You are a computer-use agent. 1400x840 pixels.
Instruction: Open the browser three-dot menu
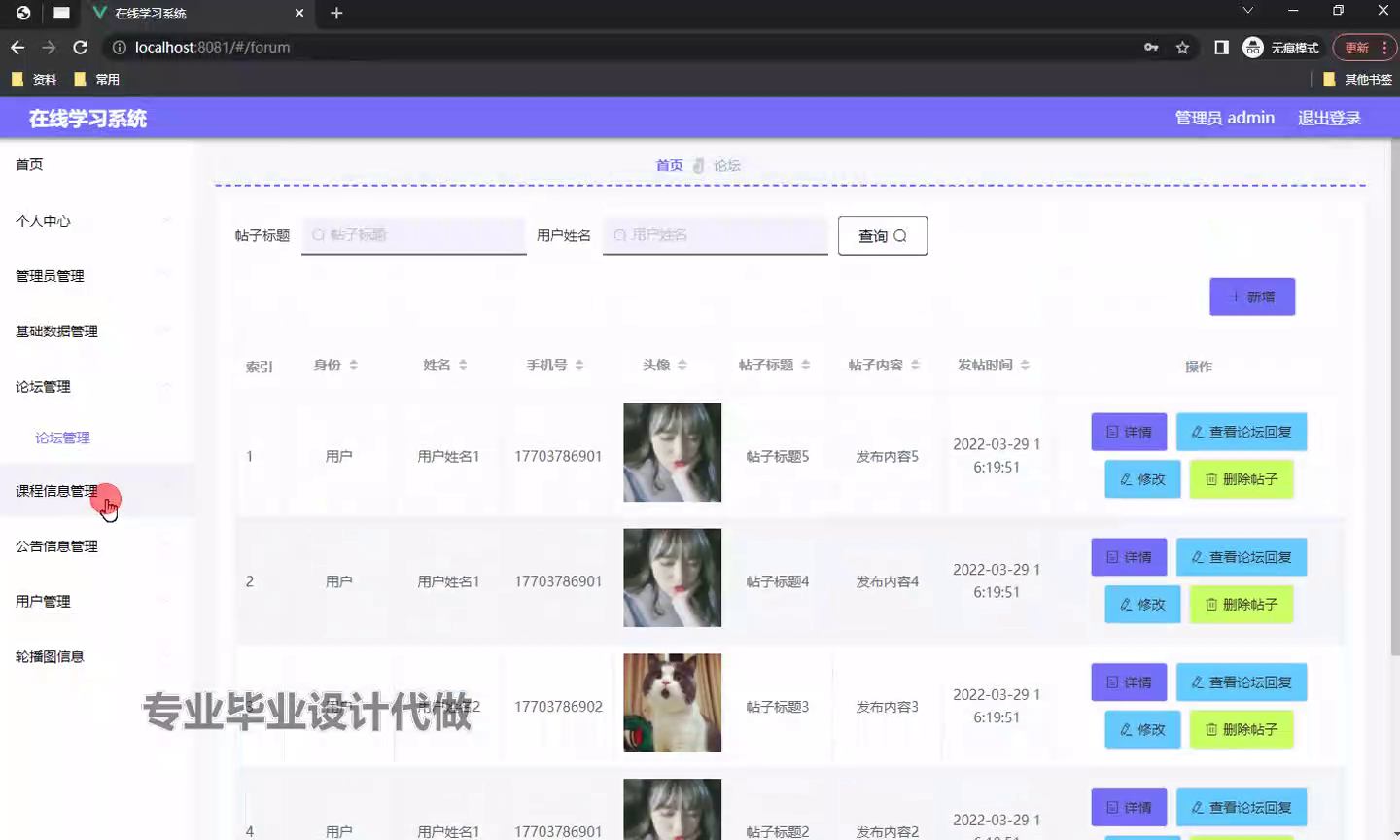pos(1384,47)
